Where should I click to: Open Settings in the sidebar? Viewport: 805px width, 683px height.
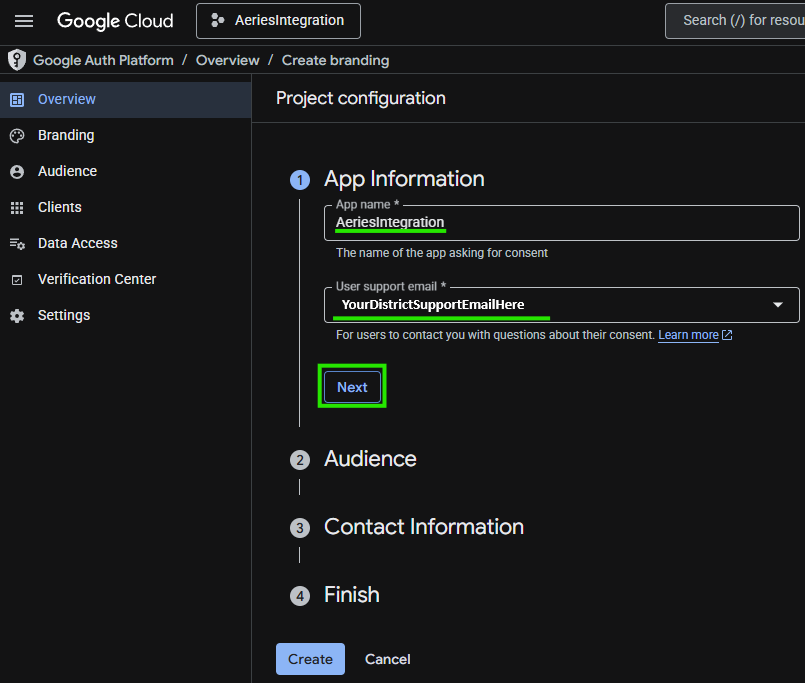125,315
